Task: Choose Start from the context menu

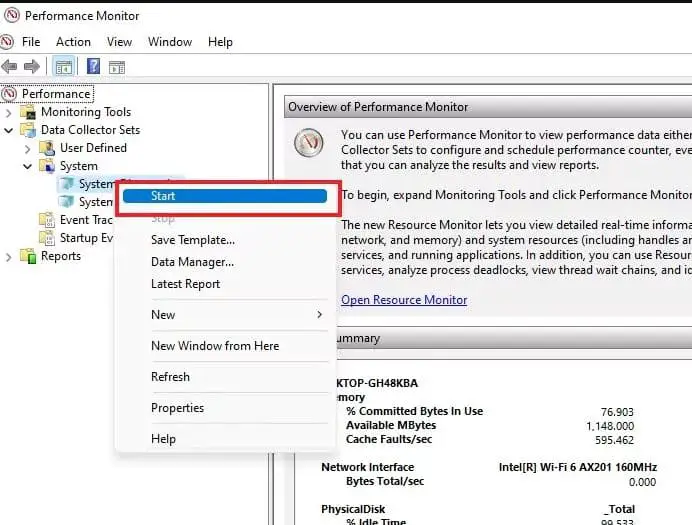Action: point(225,196)
